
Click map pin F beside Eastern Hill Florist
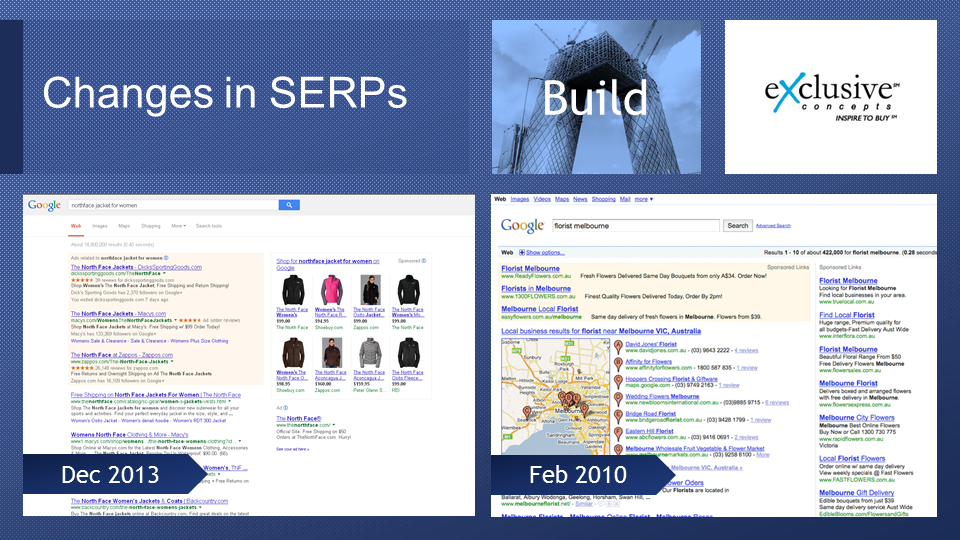(618, 433)
